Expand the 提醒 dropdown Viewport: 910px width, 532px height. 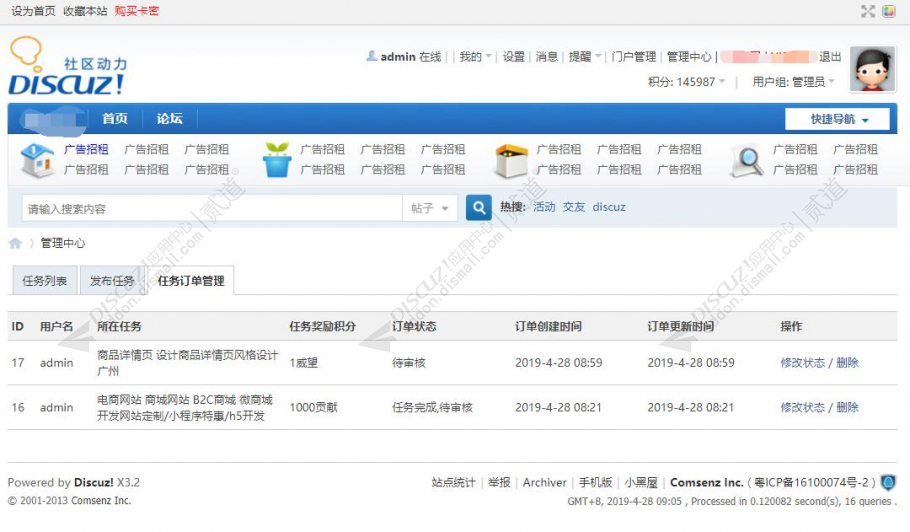(584, 56)
